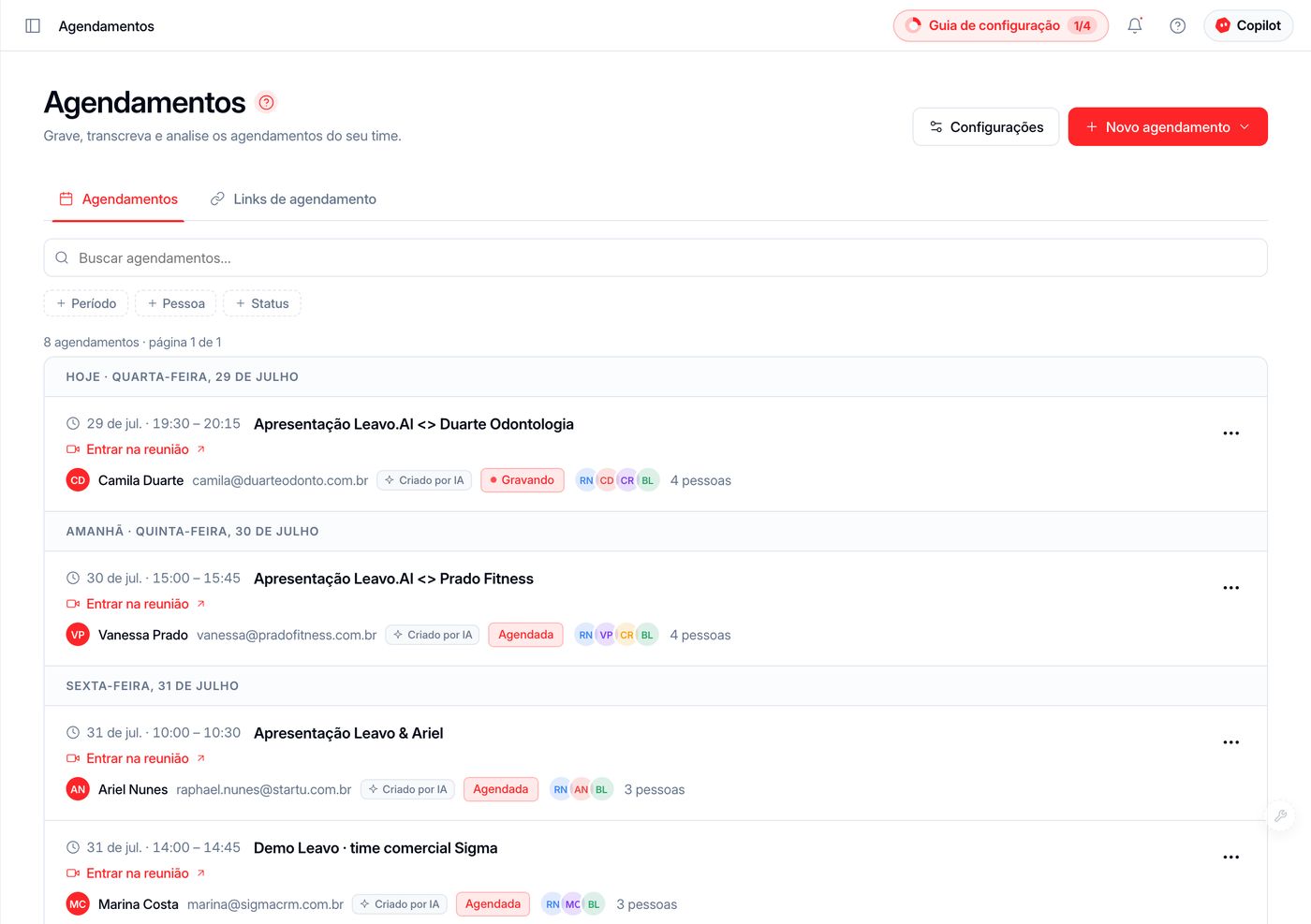Open Guia de configuração progress 1/4
This screenshot has height=924, width=1311.
pyautogui.click(x=1001, y=26)
